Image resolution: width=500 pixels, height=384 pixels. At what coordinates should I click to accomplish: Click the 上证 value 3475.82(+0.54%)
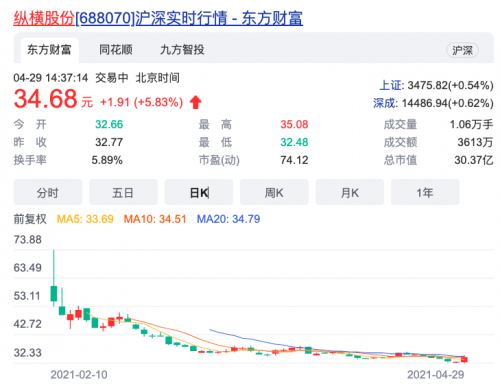[x=450, y=85]
